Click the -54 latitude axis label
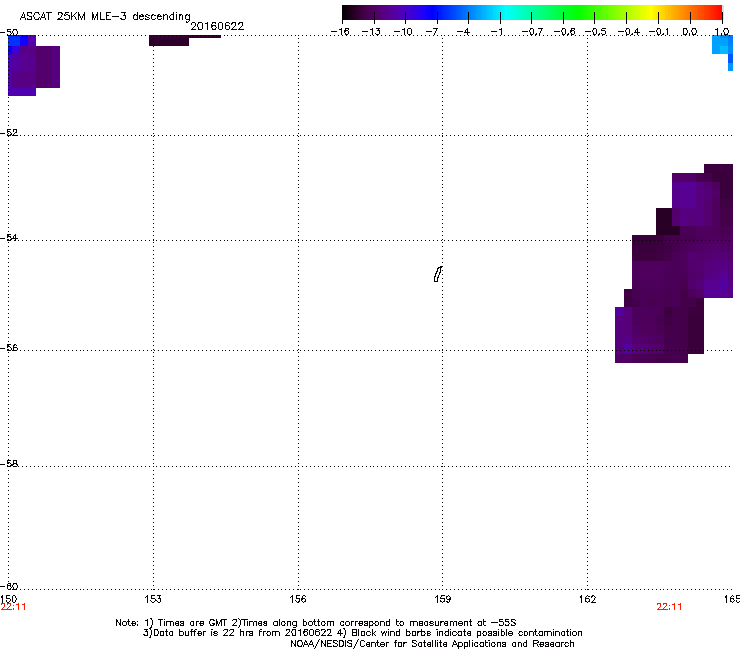Screen dimensions: 740x650 (9, 237)
